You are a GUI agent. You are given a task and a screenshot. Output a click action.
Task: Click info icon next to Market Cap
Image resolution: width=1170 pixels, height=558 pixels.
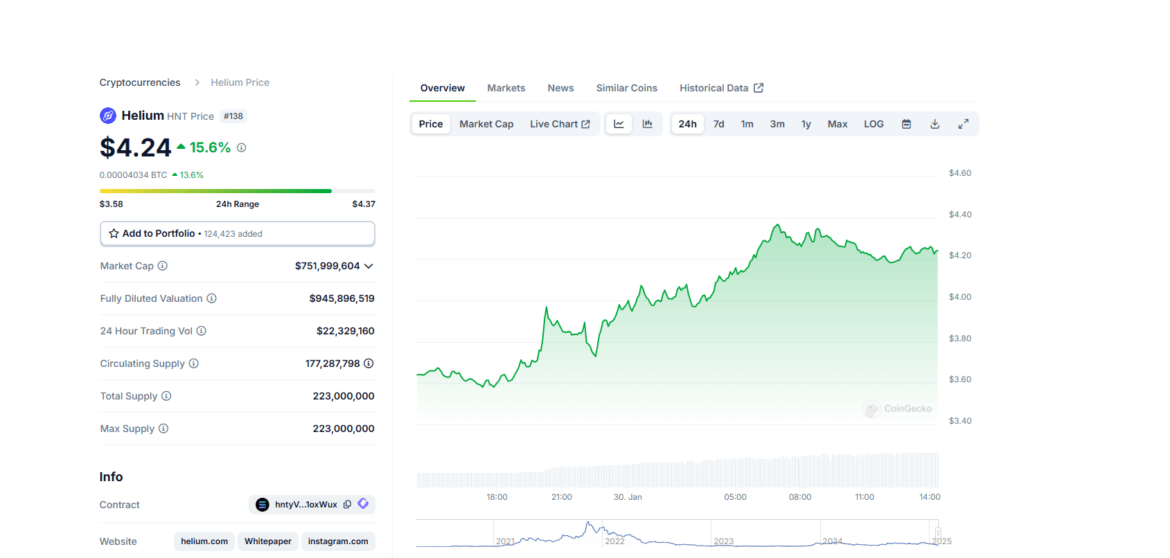pos(163,266)
